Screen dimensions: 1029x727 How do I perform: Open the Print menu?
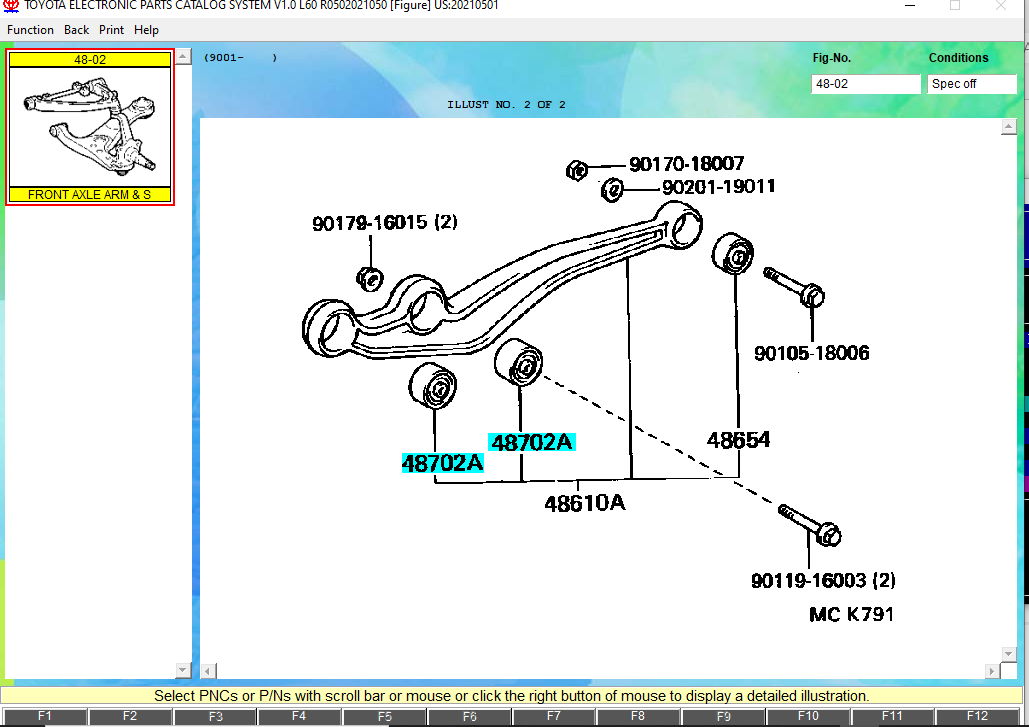coord(111,30)
